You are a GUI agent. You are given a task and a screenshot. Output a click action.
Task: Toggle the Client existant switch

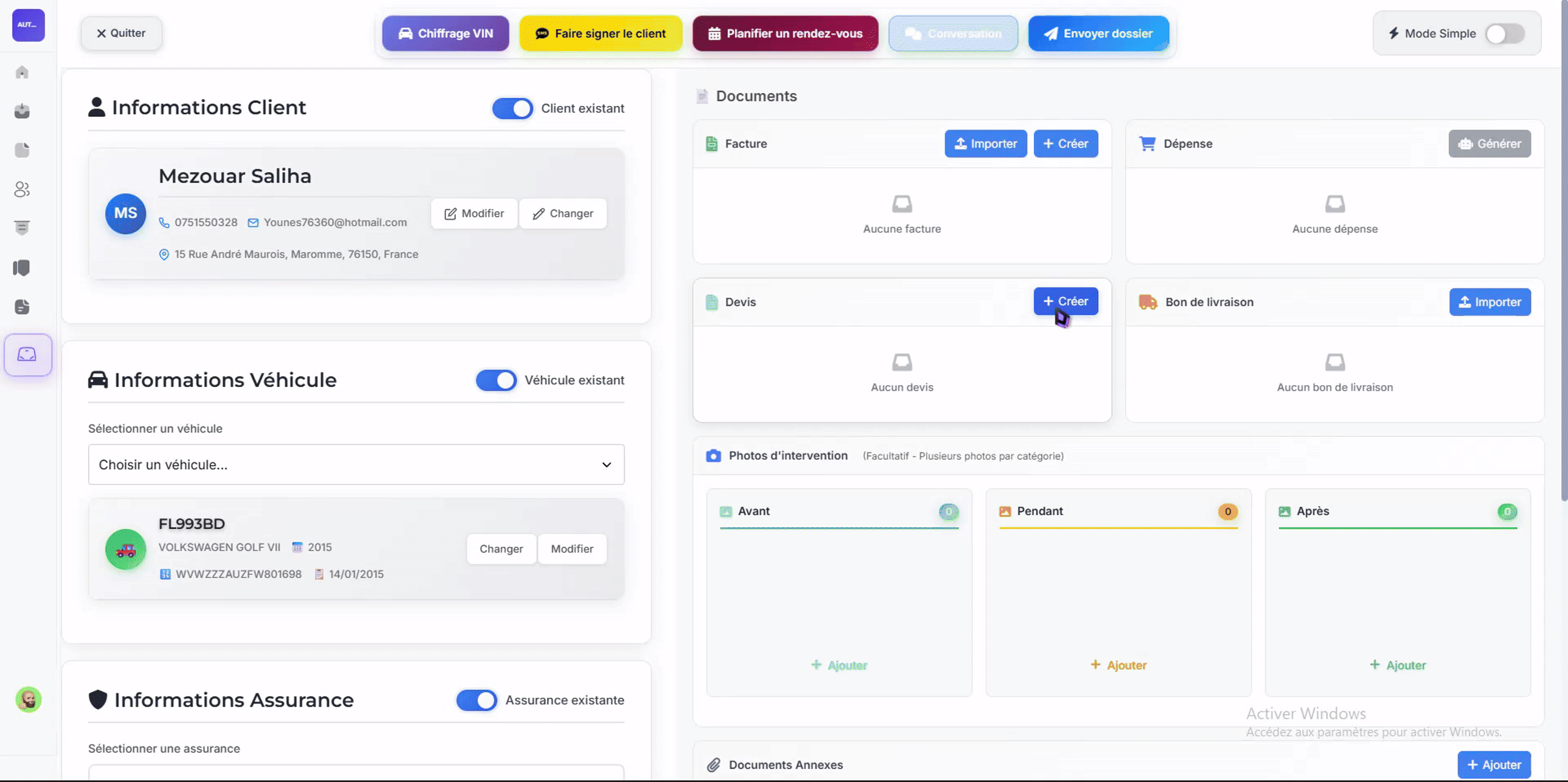tap(513, 108)
